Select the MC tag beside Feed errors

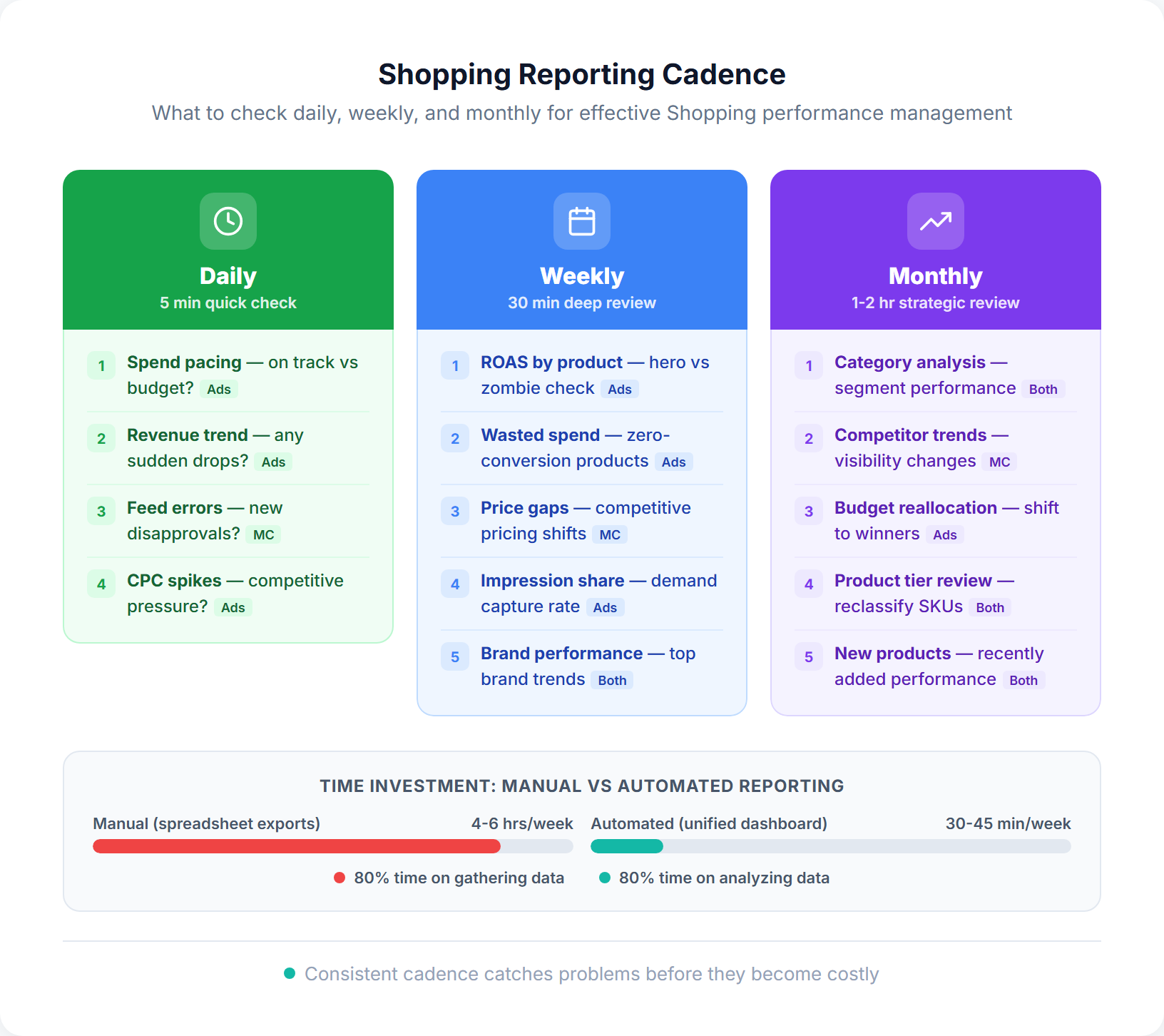pos(263,534)
